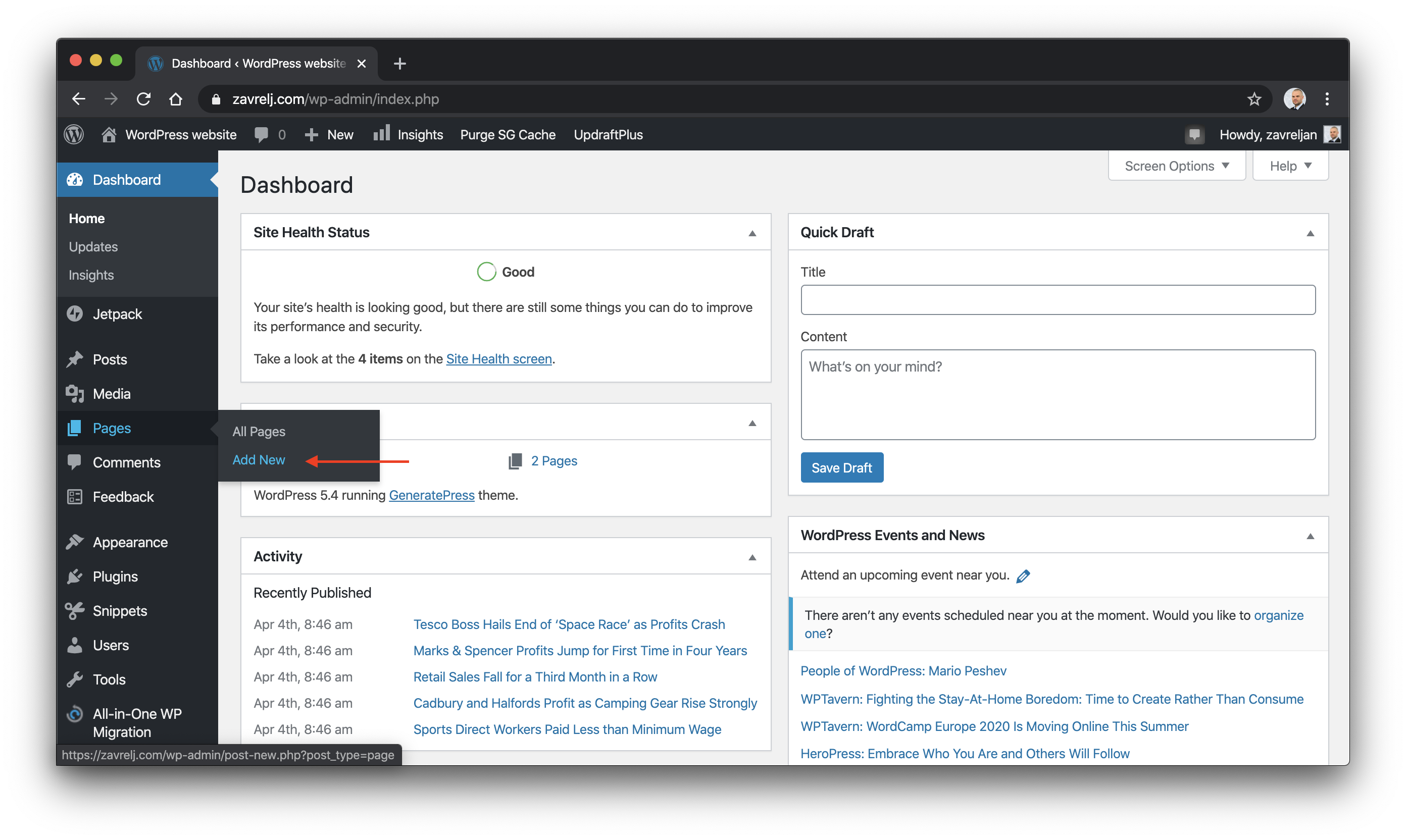Open the 2 Pages link
Viewport: 1406px width, 840px height.
pos(554,461)
